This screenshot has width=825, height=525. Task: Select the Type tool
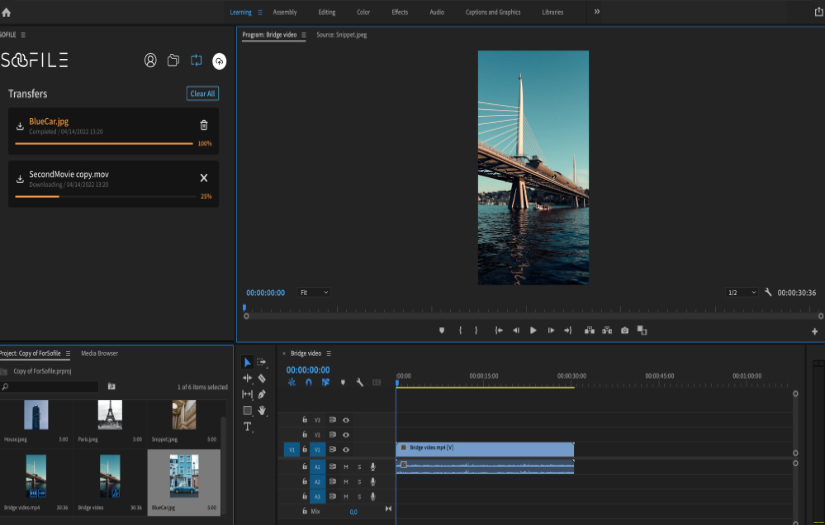coord(247,427)
